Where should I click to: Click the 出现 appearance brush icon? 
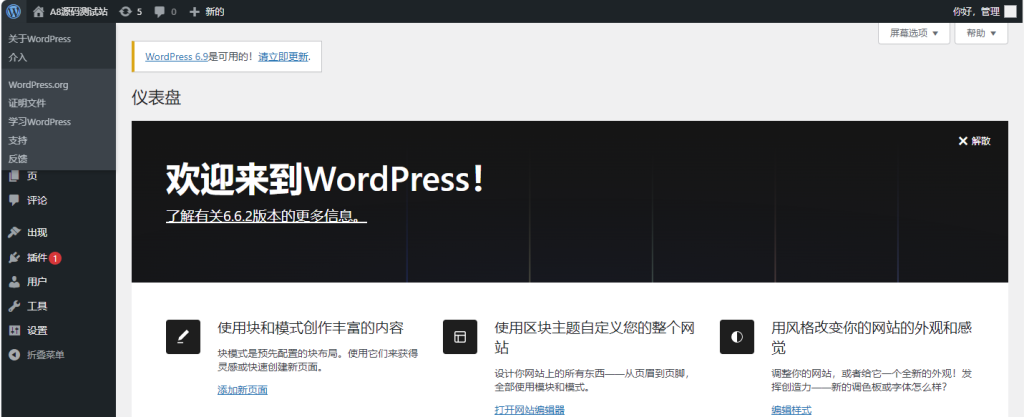[14, 233]
